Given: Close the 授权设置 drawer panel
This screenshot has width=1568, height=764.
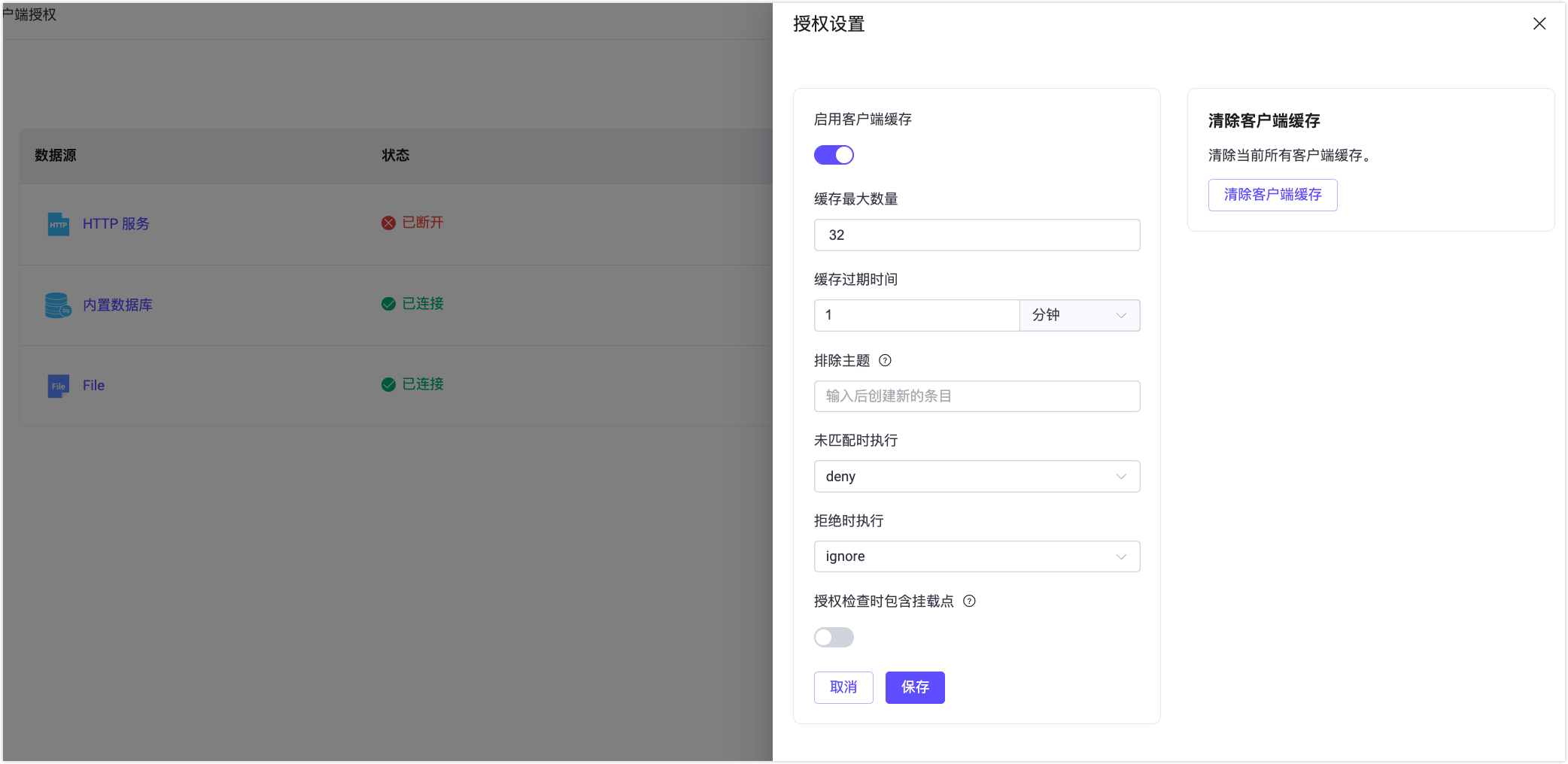Looking at the screenshot, I should coord(1539,24).
